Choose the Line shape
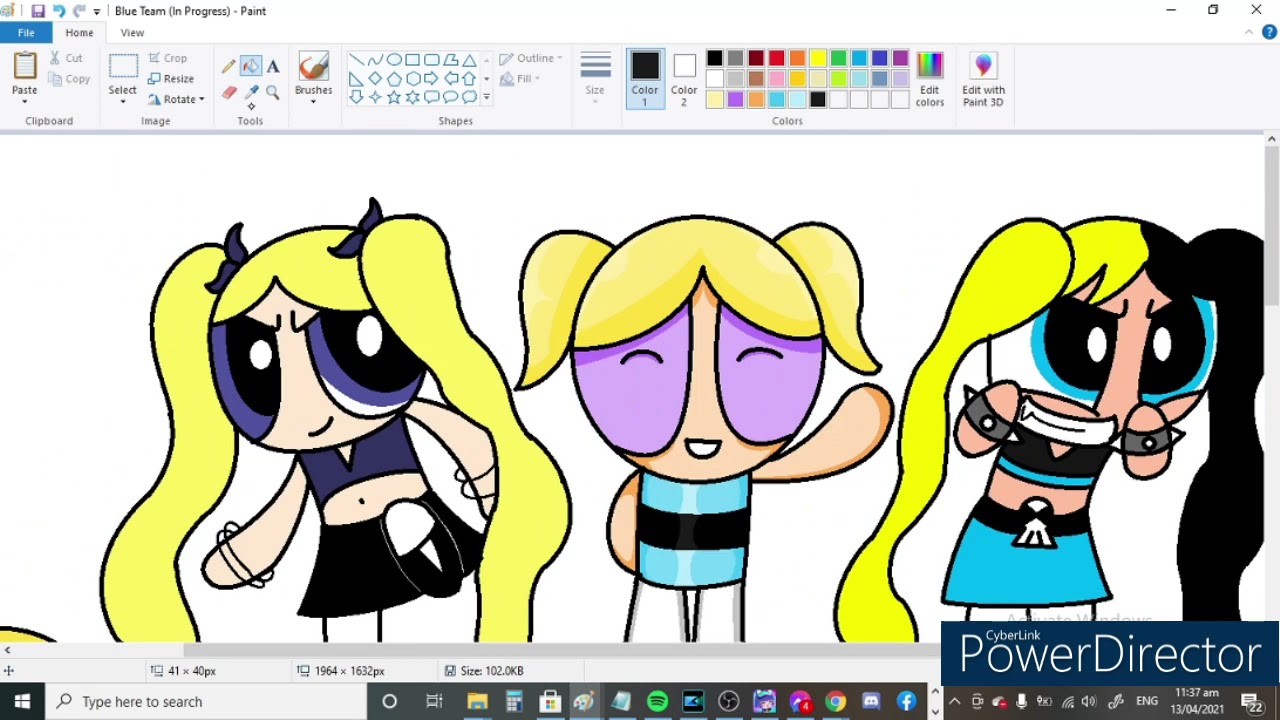 point(356,60)
